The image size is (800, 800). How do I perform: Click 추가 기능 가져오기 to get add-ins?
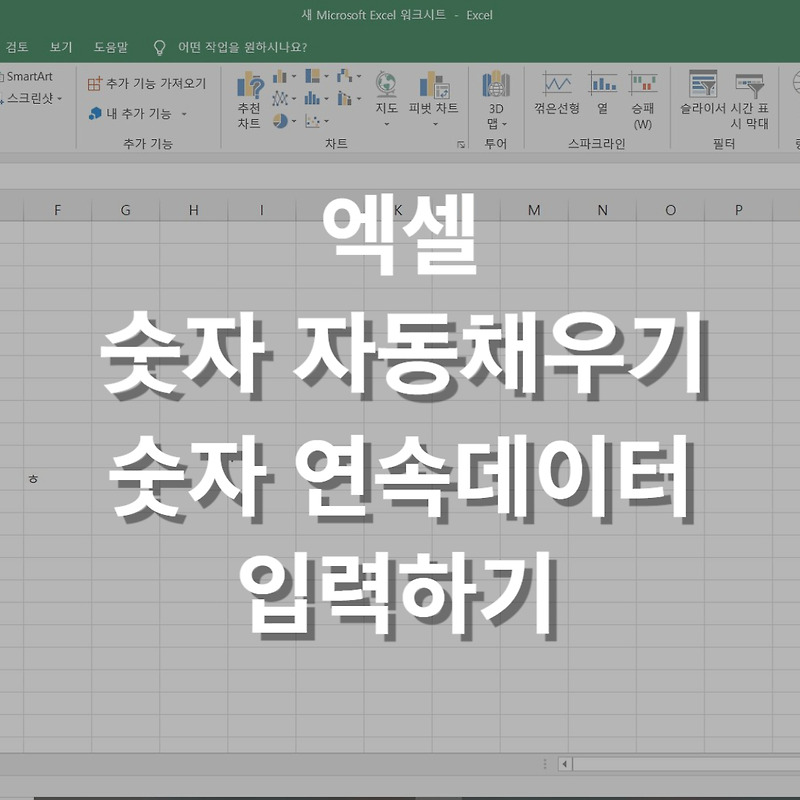(x=156, y=84)
